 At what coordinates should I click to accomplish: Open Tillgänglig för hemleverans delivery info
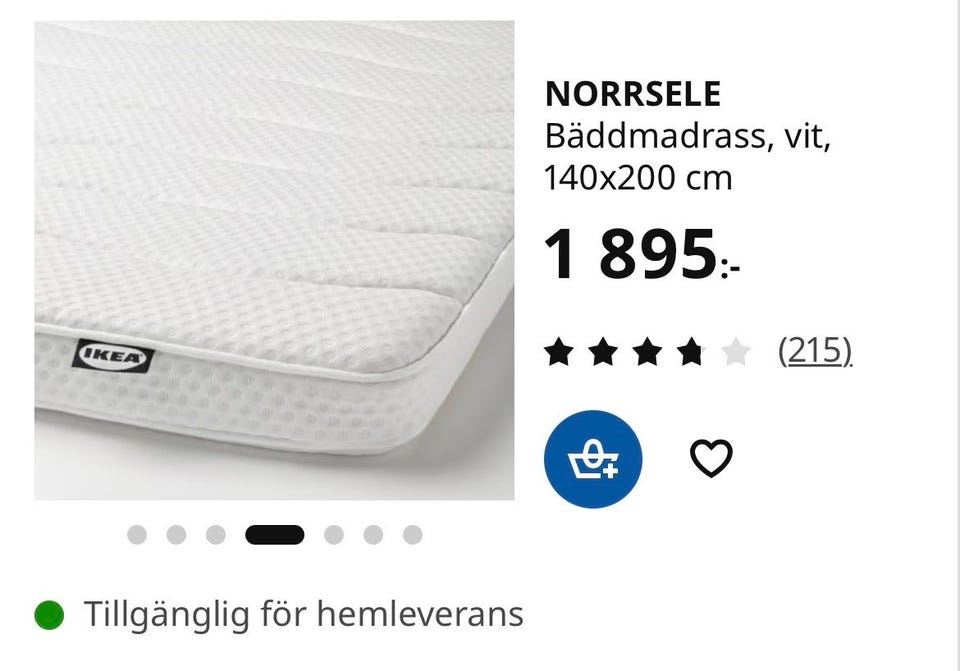point(304,615)
